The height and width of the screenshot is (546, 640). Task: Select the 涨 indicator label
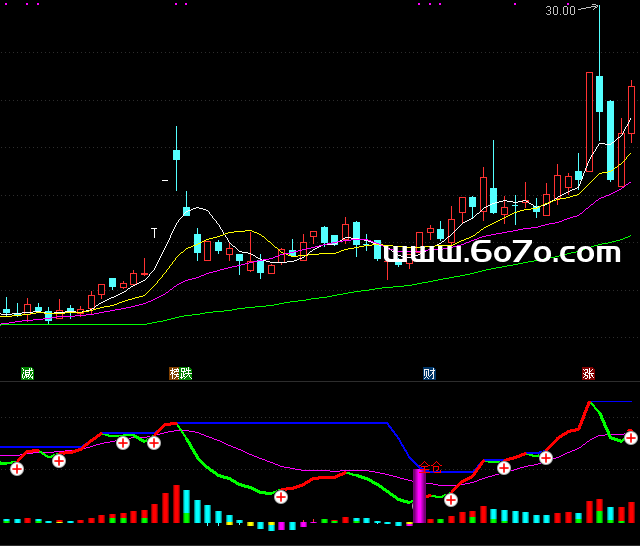coord(588,374)
